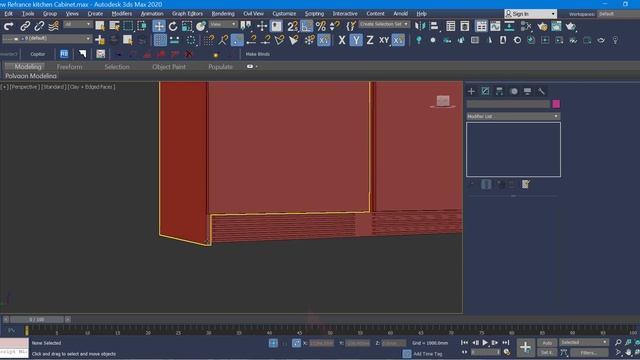Switch to the Populate ribbon tab
Viewport: 640px width, 360px height.
pos(220,67)
